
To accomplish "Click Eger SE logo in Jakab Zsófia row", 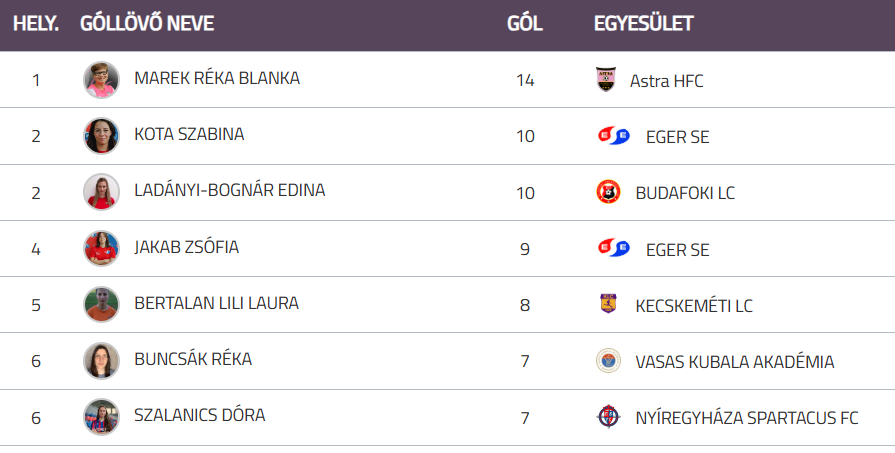I will 613,248.
